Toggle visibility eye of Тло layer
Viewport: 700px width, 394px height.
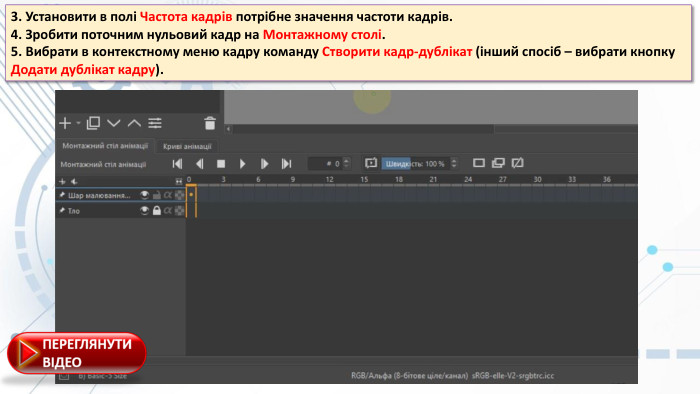[x=144, y=210]
